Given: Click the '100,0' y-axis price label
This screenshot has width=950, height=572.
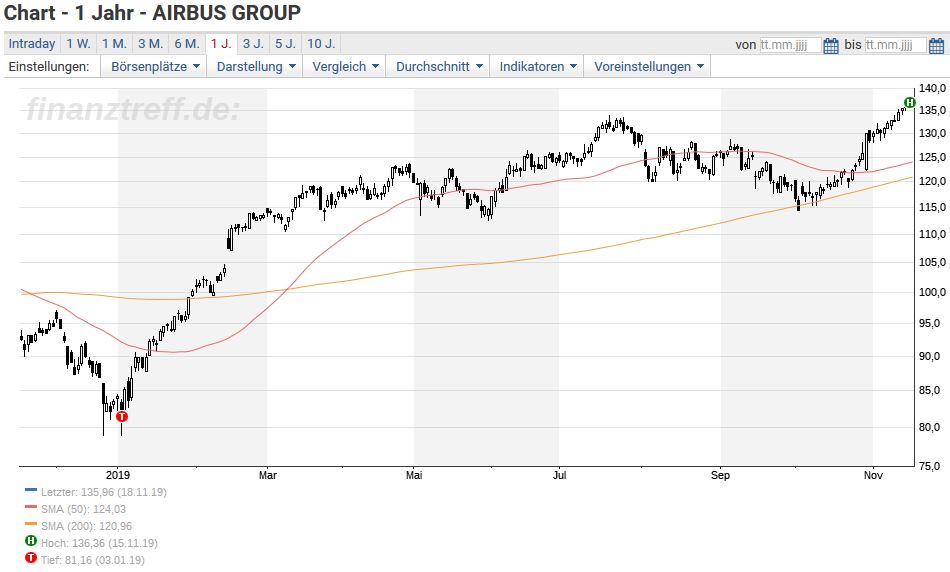Looking at the screenshot, I should [932, 292].
